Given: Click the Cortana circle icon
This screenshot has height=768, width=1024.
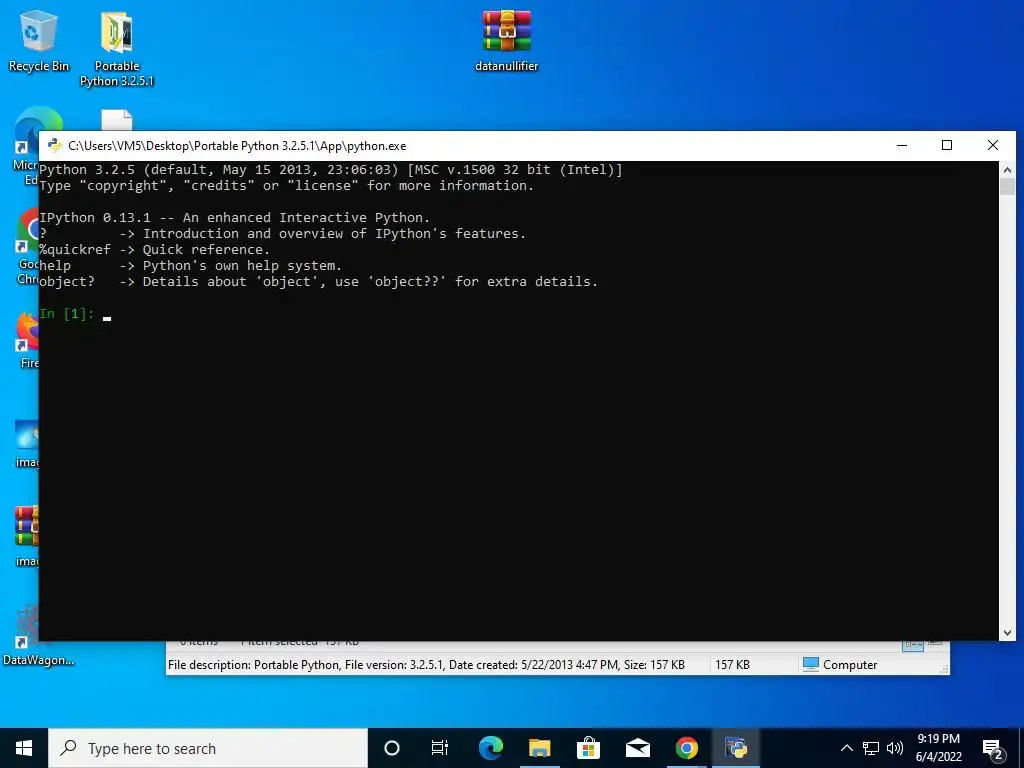Looking at the screenshot, I should point(392,748).
